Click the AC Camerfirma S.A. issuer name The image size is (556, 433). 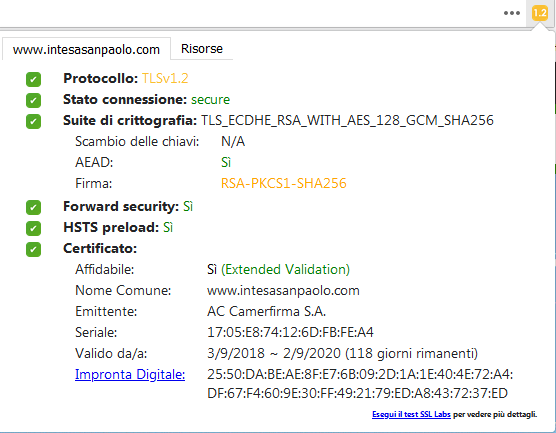click(266, 311)
